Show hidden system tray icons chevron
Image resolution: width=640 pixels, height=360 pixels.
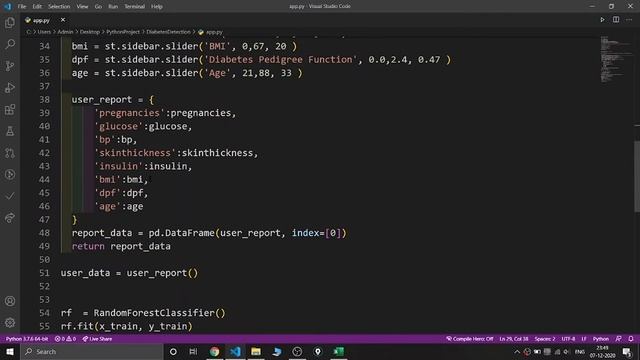(517, 351)
